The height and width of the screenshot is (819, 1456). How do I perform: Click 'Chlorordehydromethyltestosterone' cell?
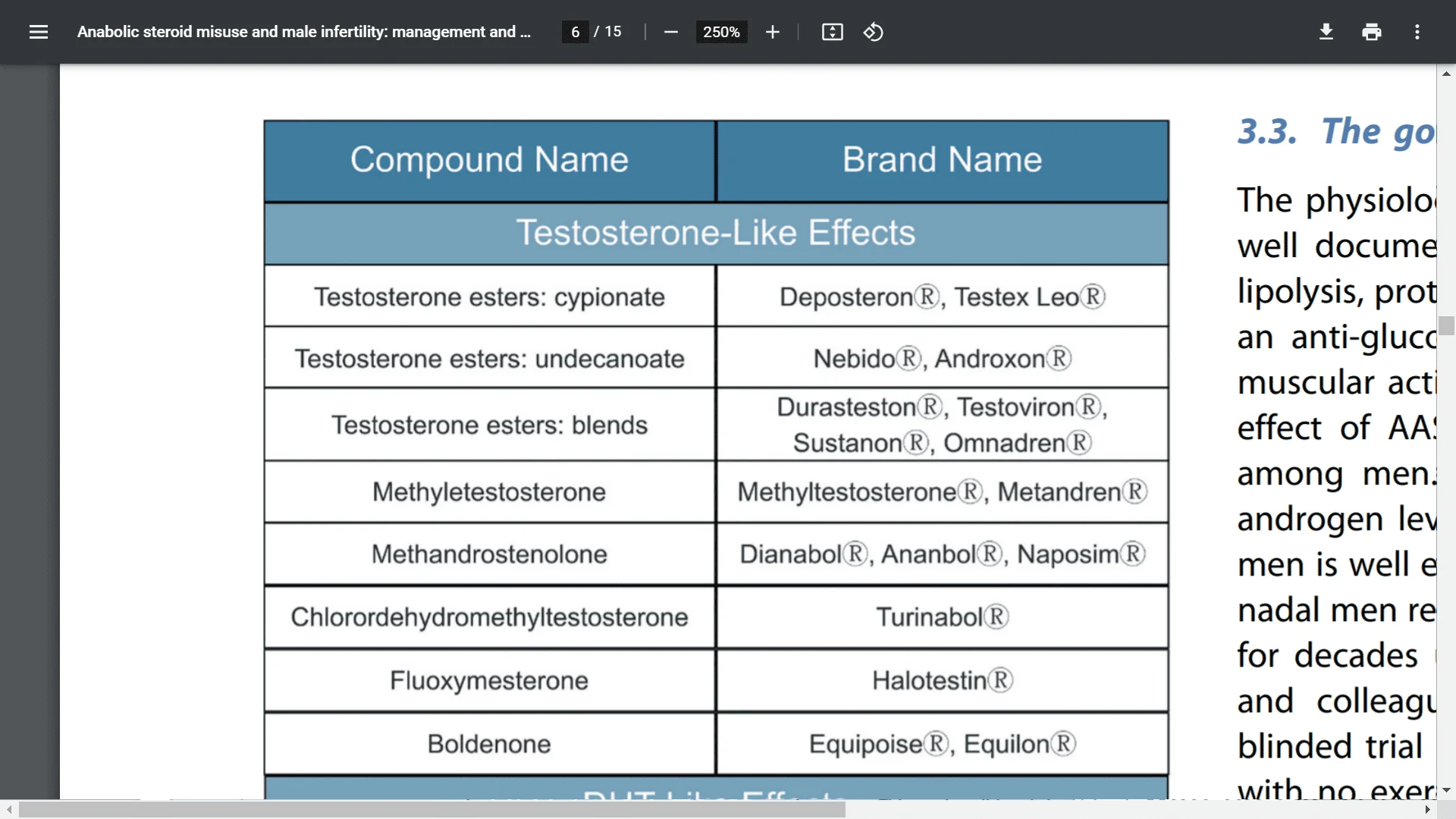489,617
